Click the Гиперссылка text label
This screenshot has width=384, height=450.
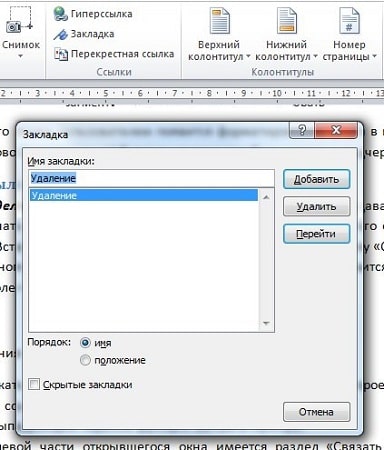[102, 14]
